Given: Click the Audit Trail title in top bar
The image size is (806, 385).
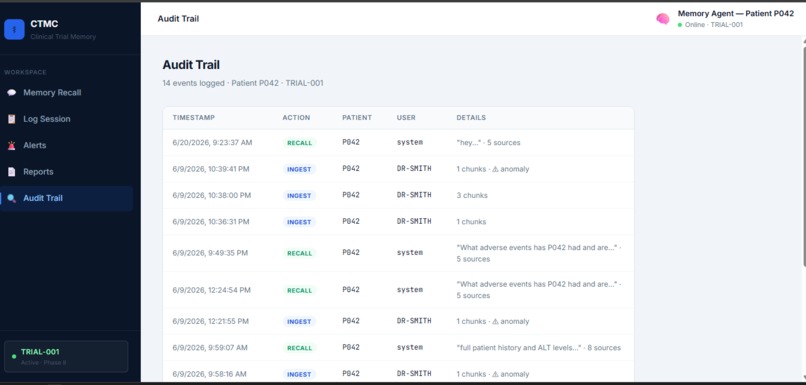Looking at the screenshot, I should (178, 19).
